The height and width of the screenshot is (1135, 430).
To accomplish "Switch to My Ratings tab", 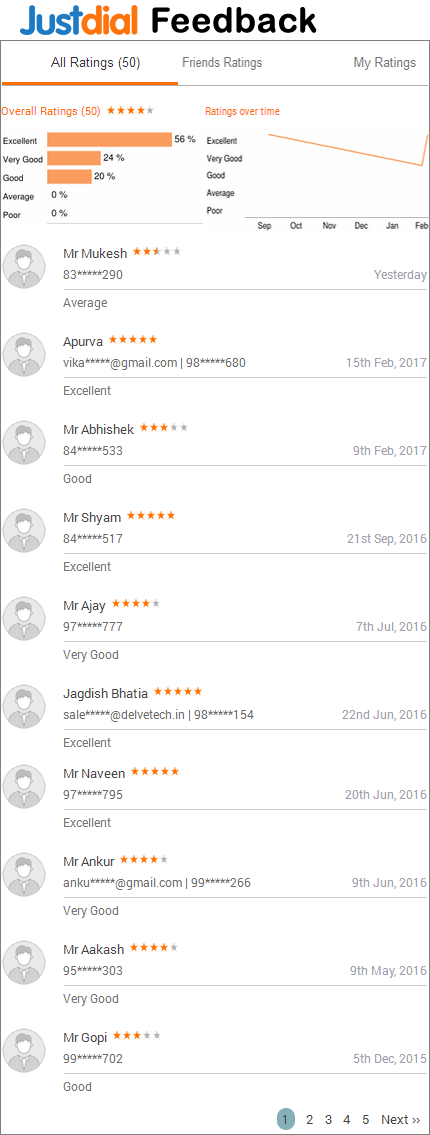I will click(x=384, y=63).
